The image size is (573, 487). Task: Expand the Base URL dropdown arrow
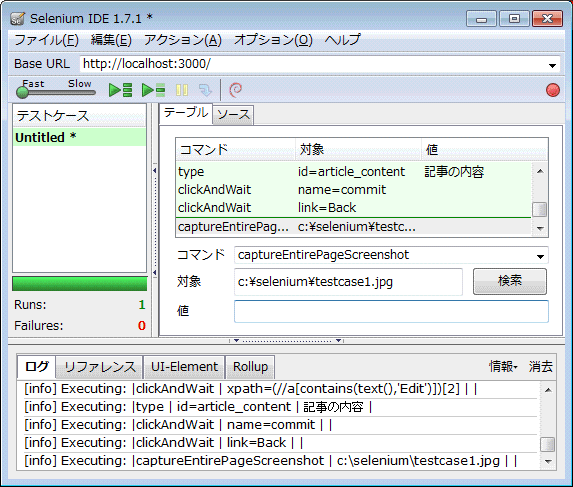pos(552,65)
